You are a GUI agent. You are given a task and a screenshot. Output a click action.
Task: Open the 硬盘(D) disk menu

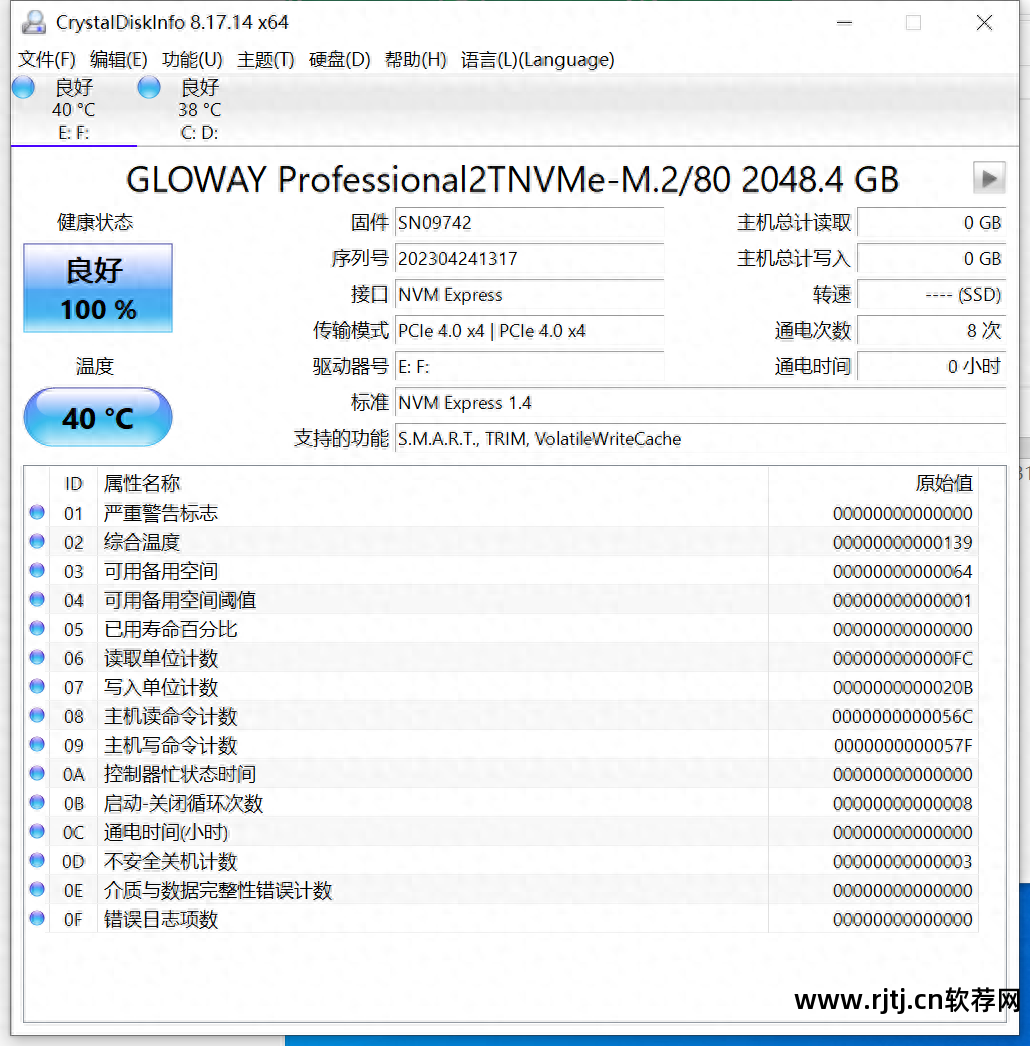(339, 59)
